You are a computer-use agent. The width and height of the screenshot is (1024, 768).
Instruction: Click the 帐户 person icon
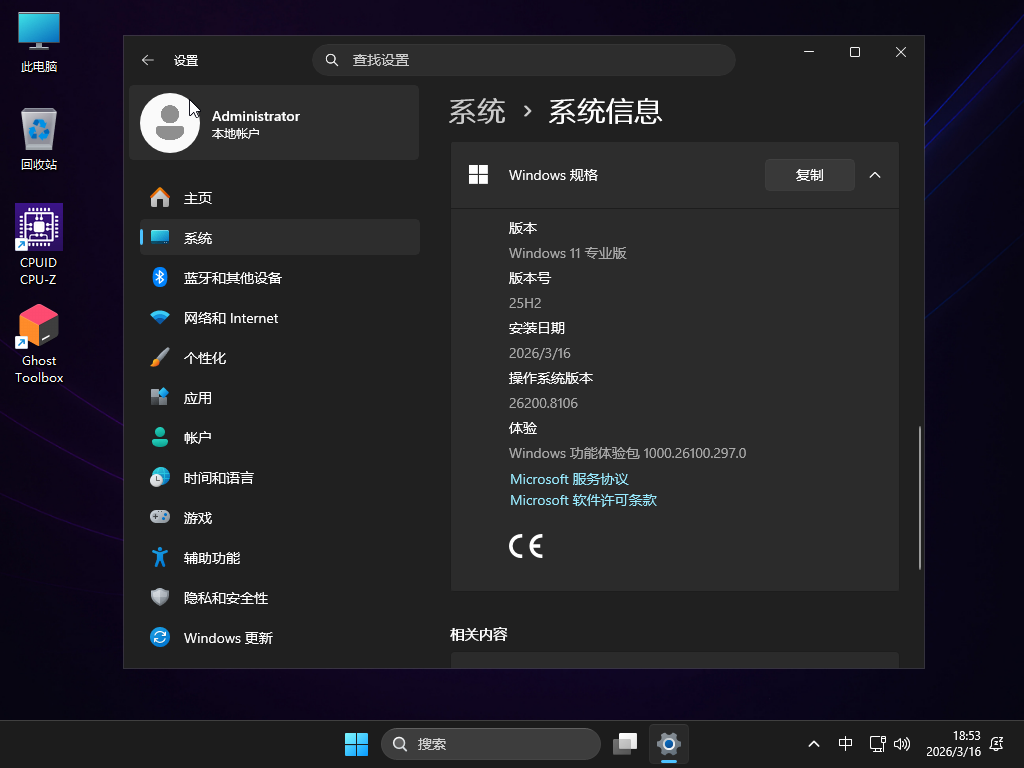click(160, 438)
